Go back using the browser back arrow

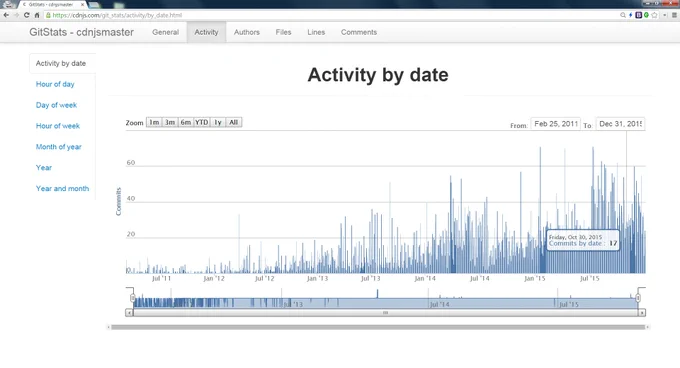pos(6,15)
